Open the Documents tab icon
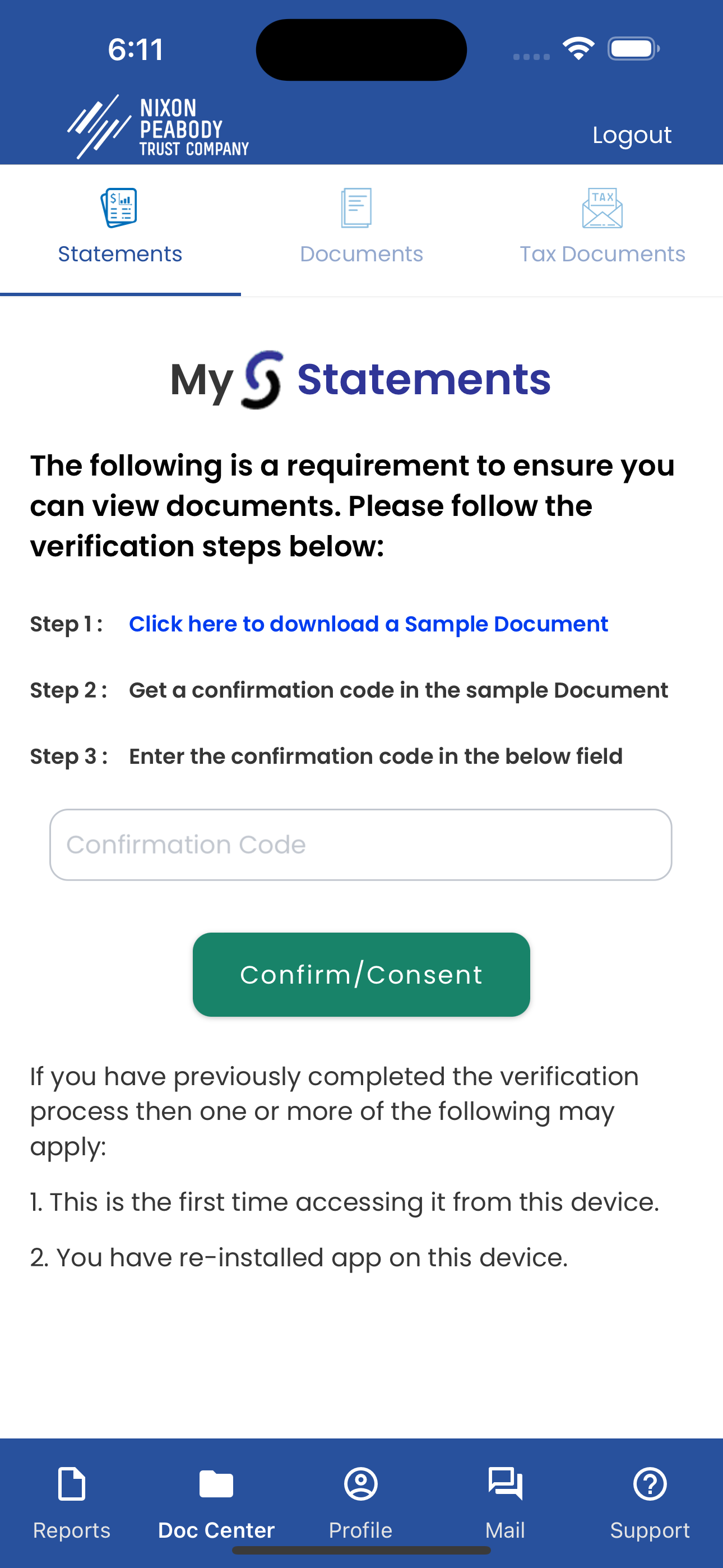This screenshot has height=1568, width=723. 356,207
